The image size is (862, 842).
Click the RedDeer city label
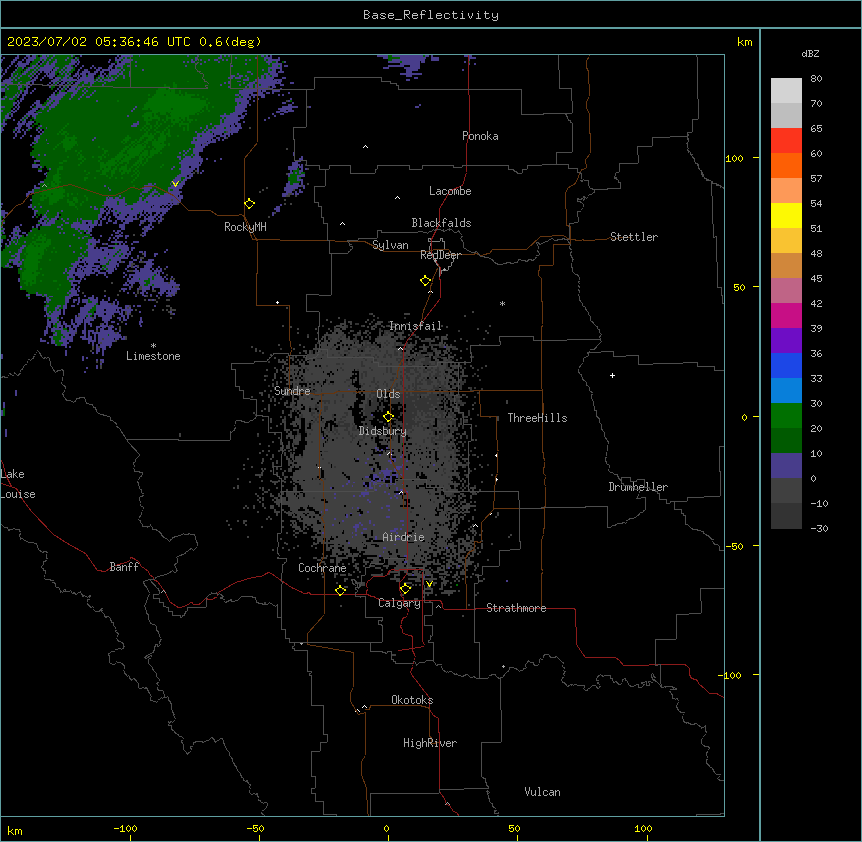click(x=440, y=255)
